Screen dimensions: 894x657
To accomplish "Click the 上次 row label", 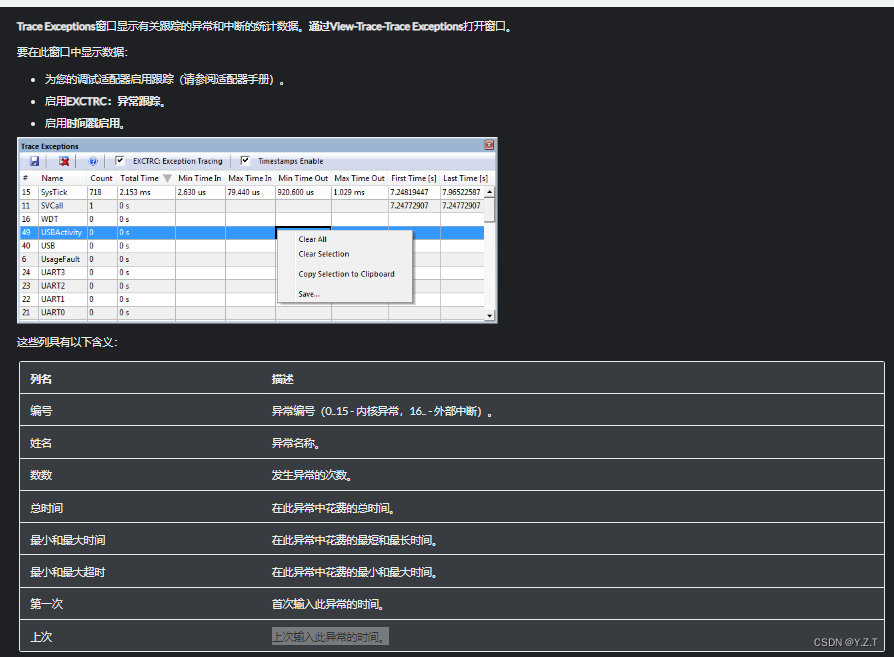I will click(x=41, y=637).
